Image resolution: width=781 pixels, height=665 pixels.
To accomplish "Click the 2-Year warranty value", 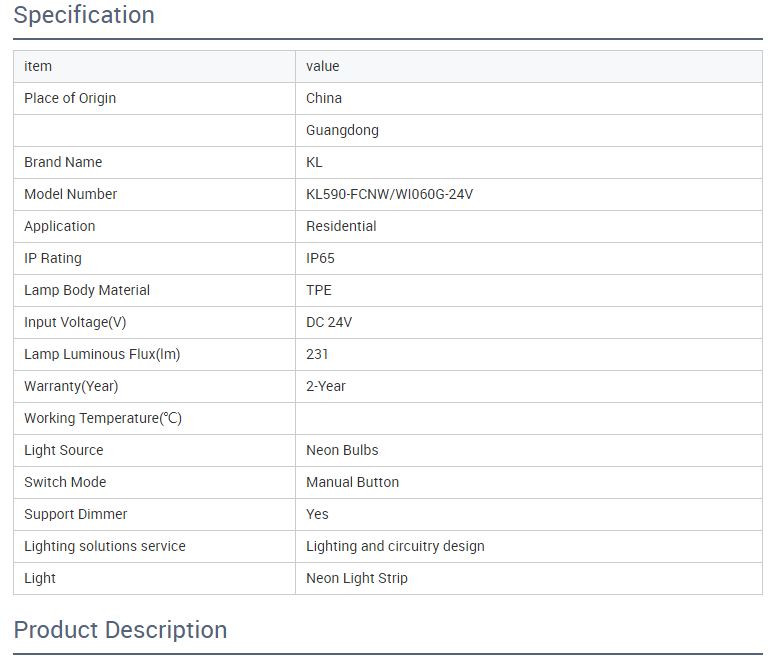I will pyautogui.click(x=326, y=386).
